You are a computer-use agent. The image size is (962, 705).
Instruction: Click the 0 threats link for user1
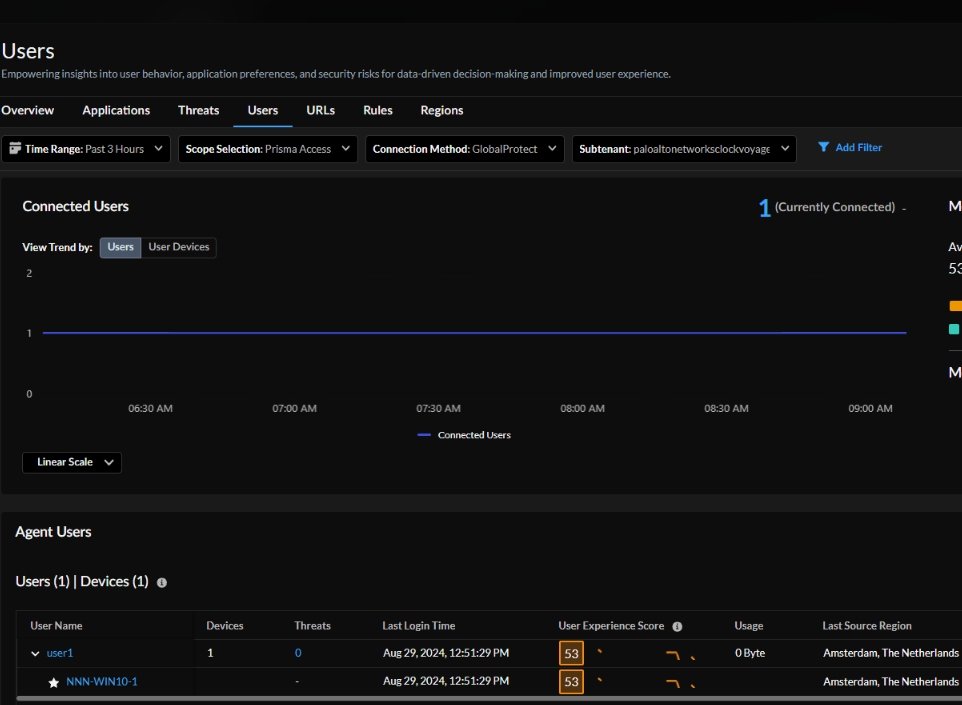coord(298,653)
